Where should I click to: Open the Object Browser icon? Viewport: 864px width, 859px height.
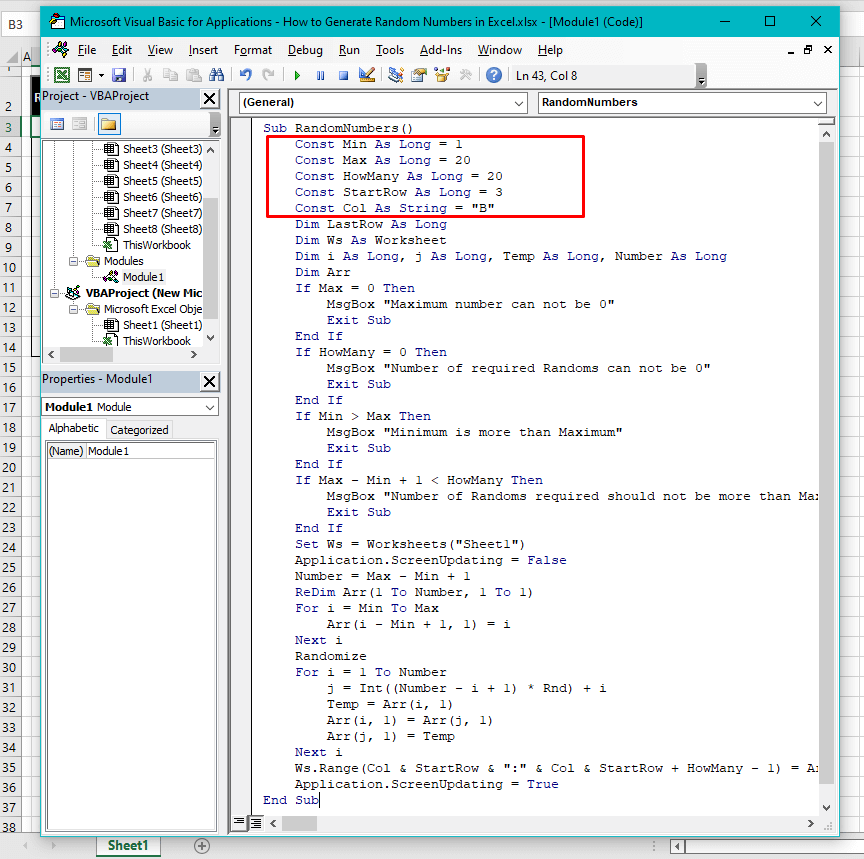coord(441,75)
